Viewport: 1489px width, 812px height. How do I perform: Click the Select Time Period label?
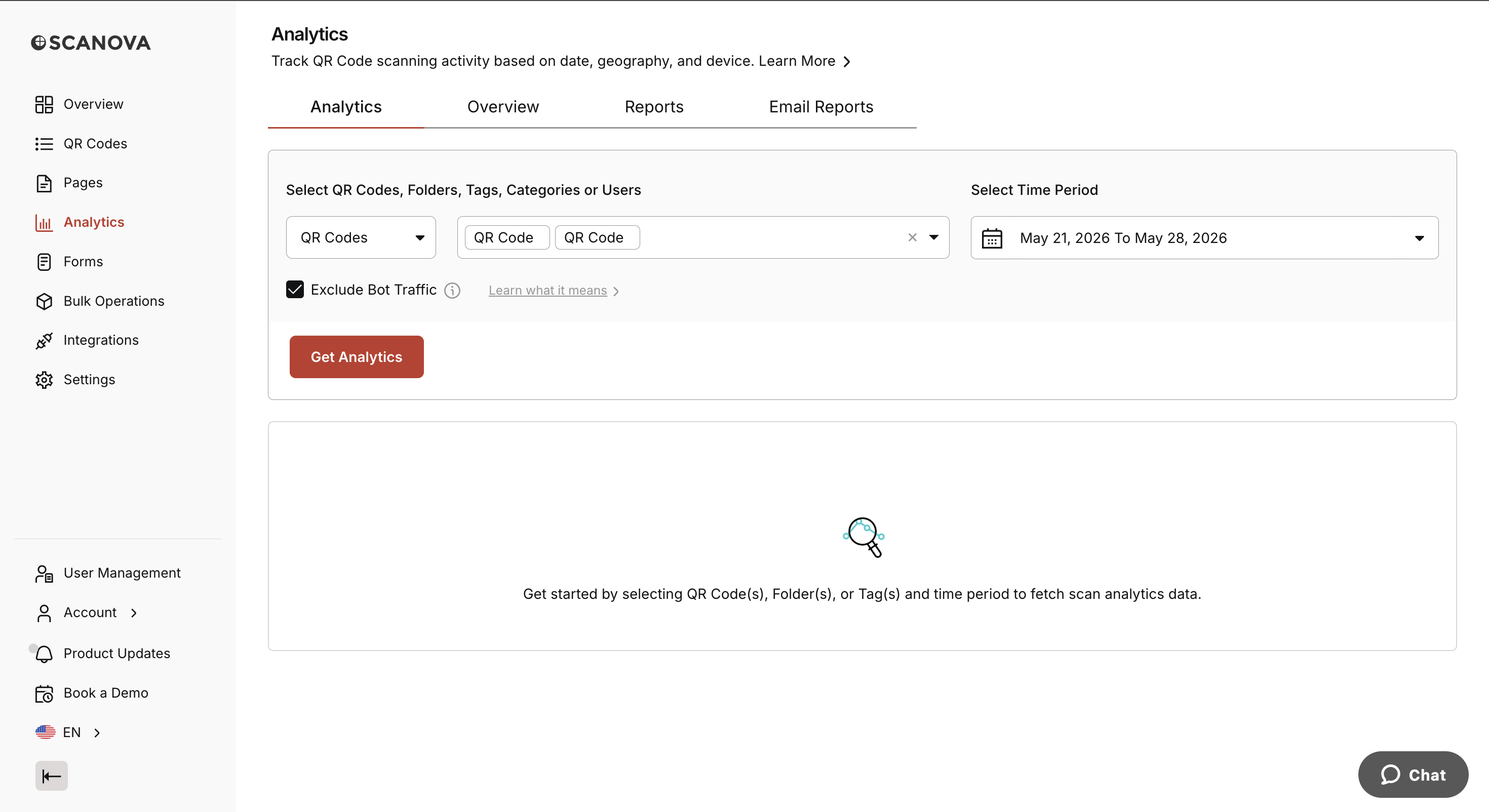[x=1034, y=190]
